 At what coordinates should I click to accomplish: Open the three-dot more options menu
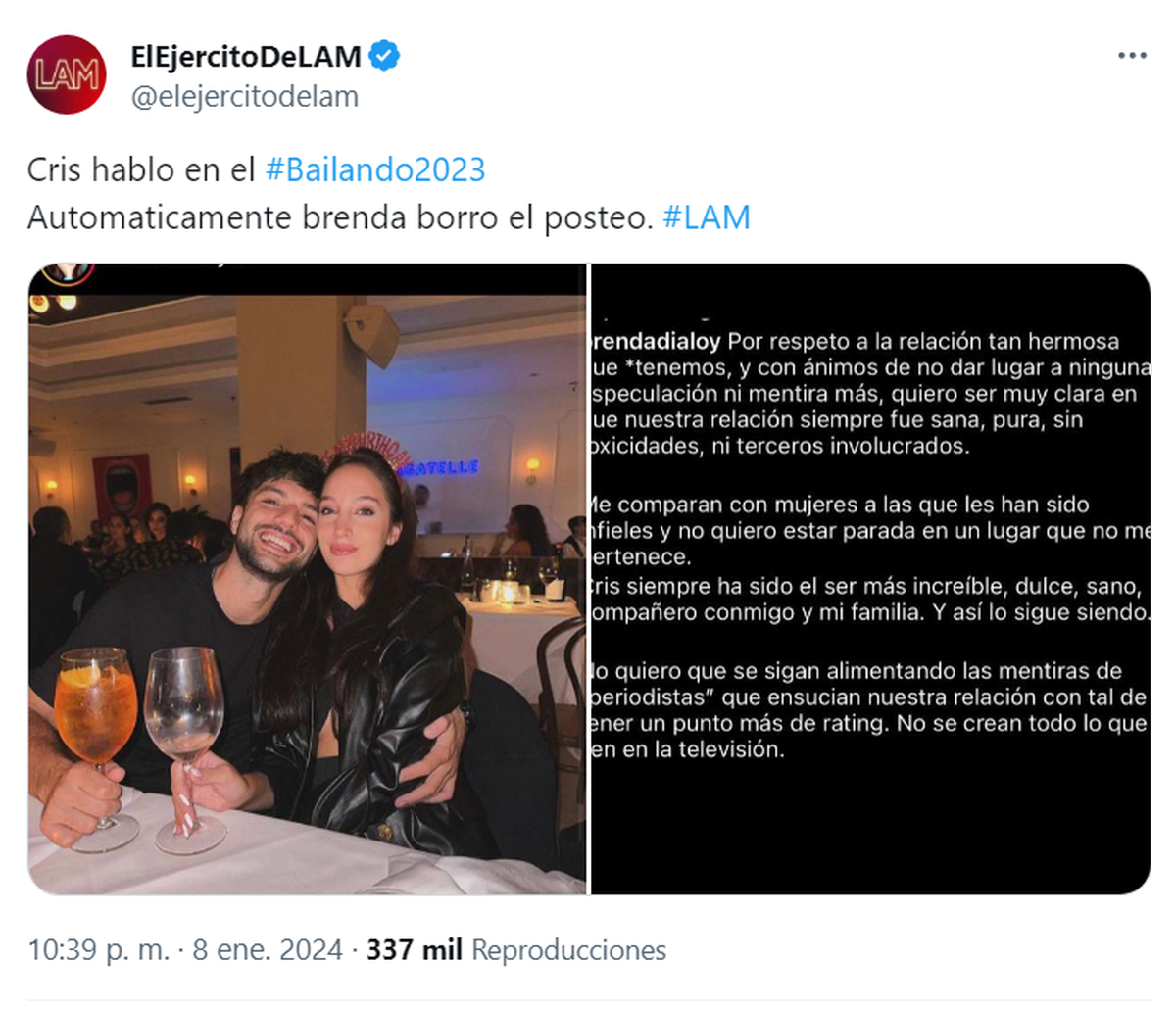[1132, 56]
